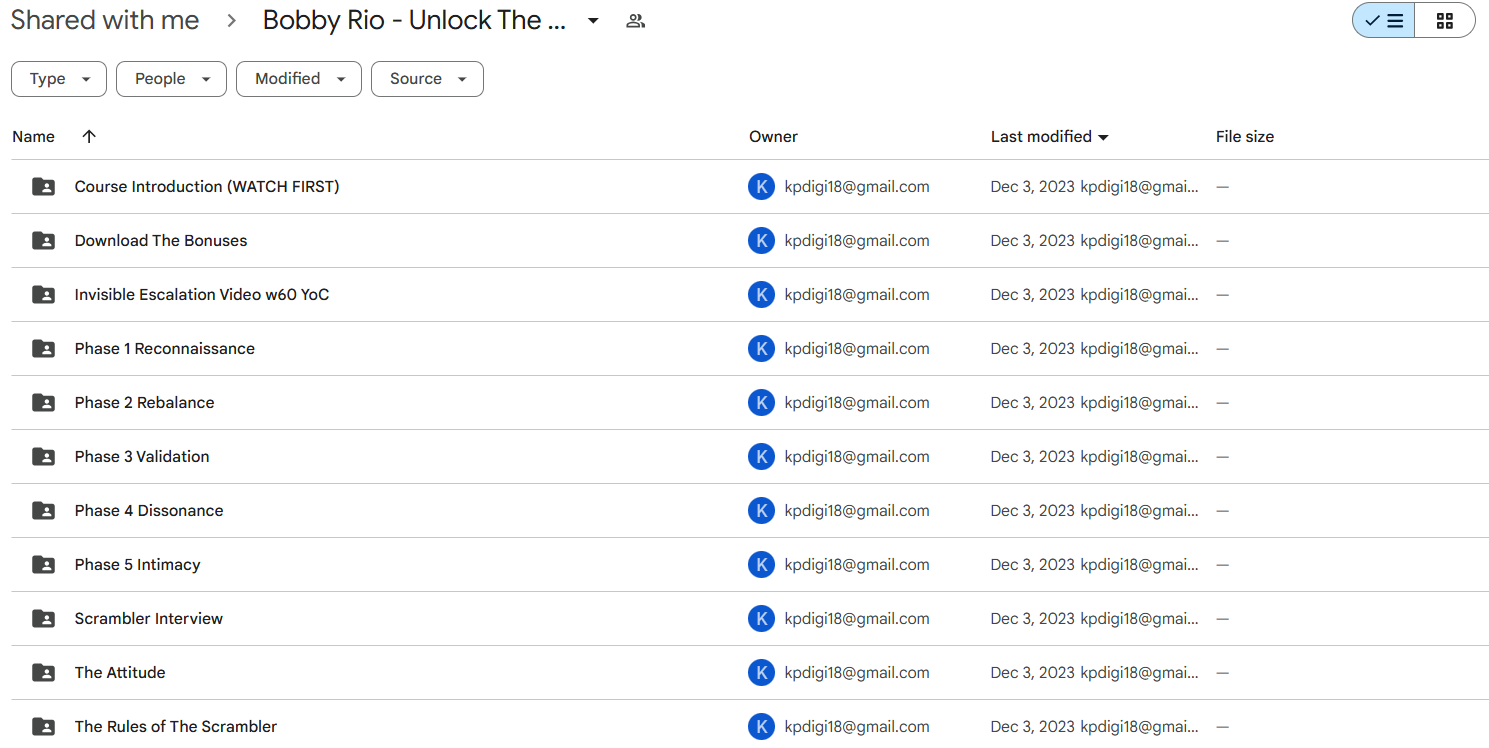Click the owner avatar in Phase 2 Rebalance row

[761, 403]
